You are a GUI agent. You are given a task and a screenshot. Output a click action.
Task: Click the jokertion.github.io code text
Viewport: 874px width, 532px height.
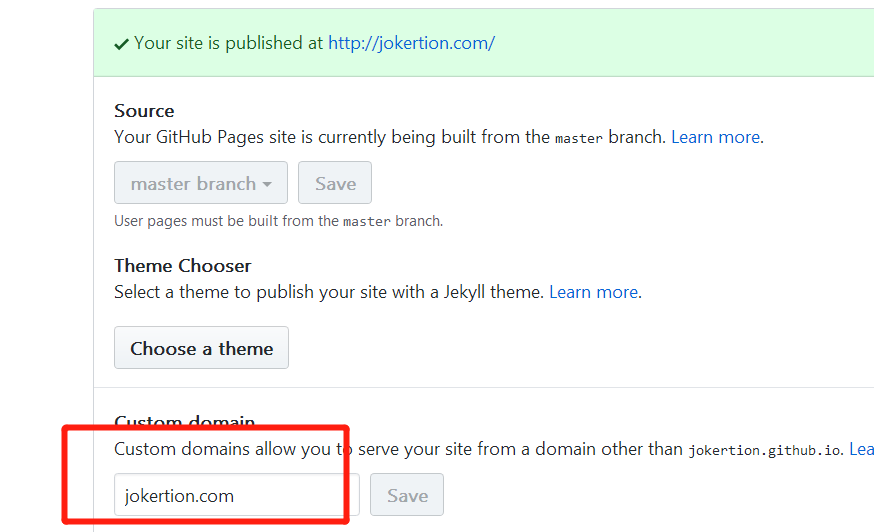[764, 450]
